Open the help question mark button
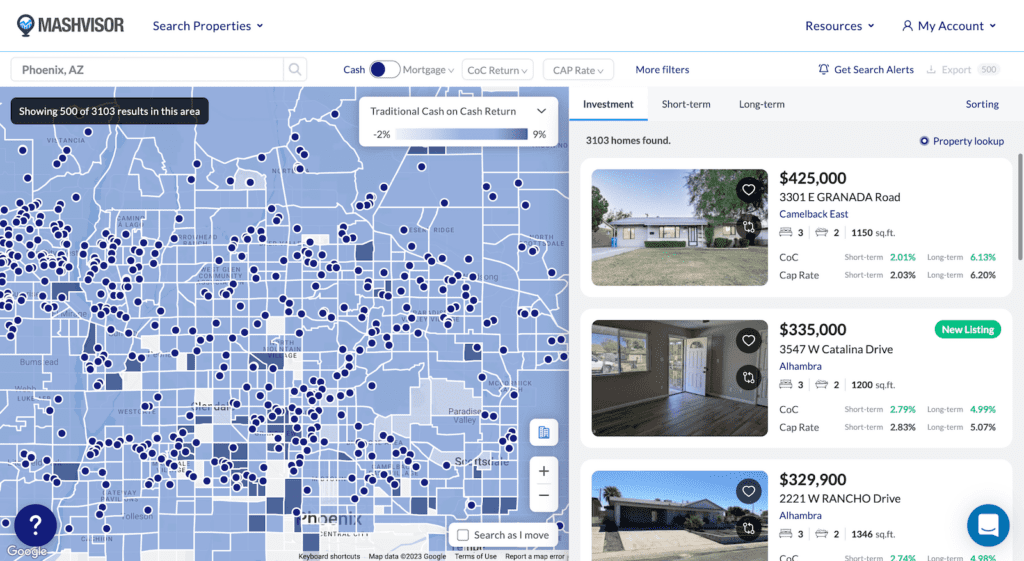 pos(35,525)
